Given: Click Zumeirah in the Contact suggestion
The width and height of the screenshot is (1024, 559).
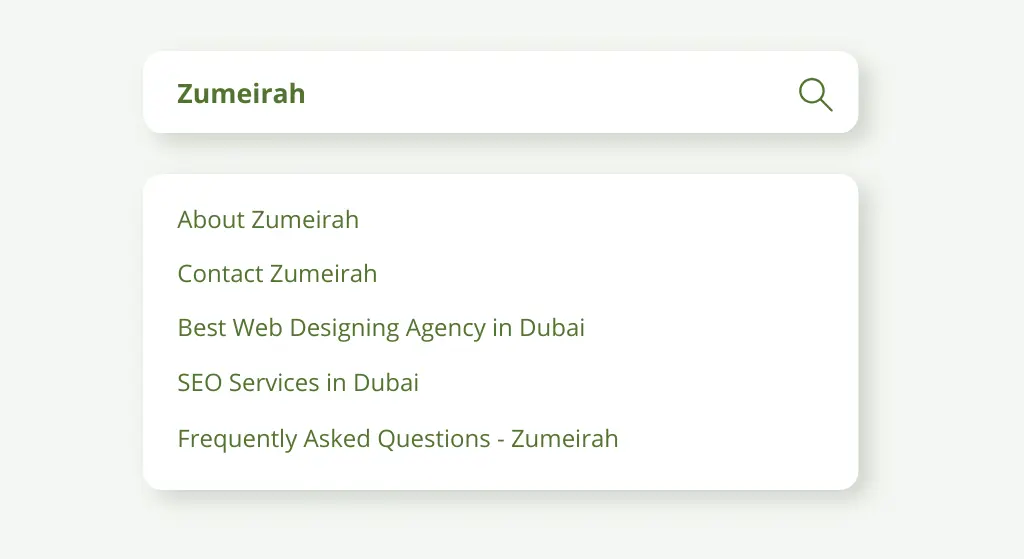Looking at the screenshot, I should pyautogui.click(x=323, y=273).
